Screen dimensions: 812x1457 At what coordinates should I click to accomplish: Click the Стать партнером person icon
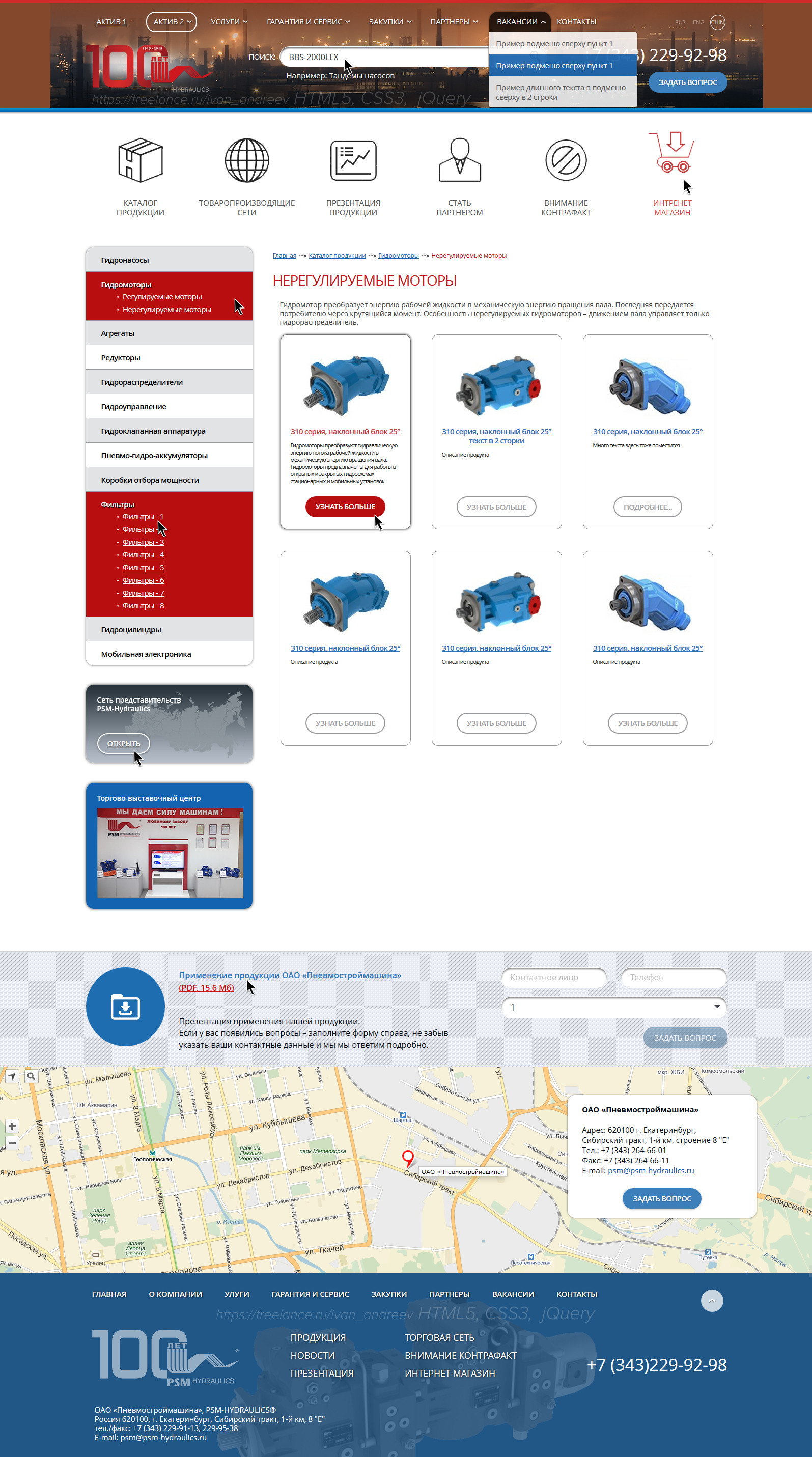click(460, 160)
